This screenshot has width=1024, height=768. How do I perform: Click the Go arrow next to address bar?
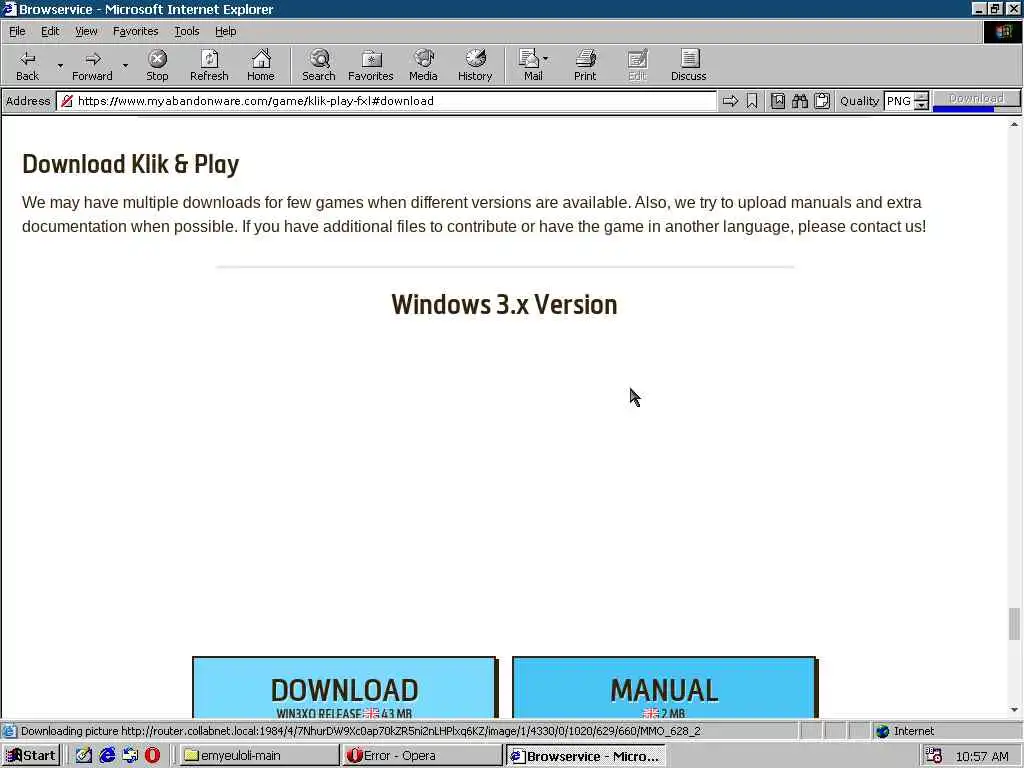click(x=730, y=101)
